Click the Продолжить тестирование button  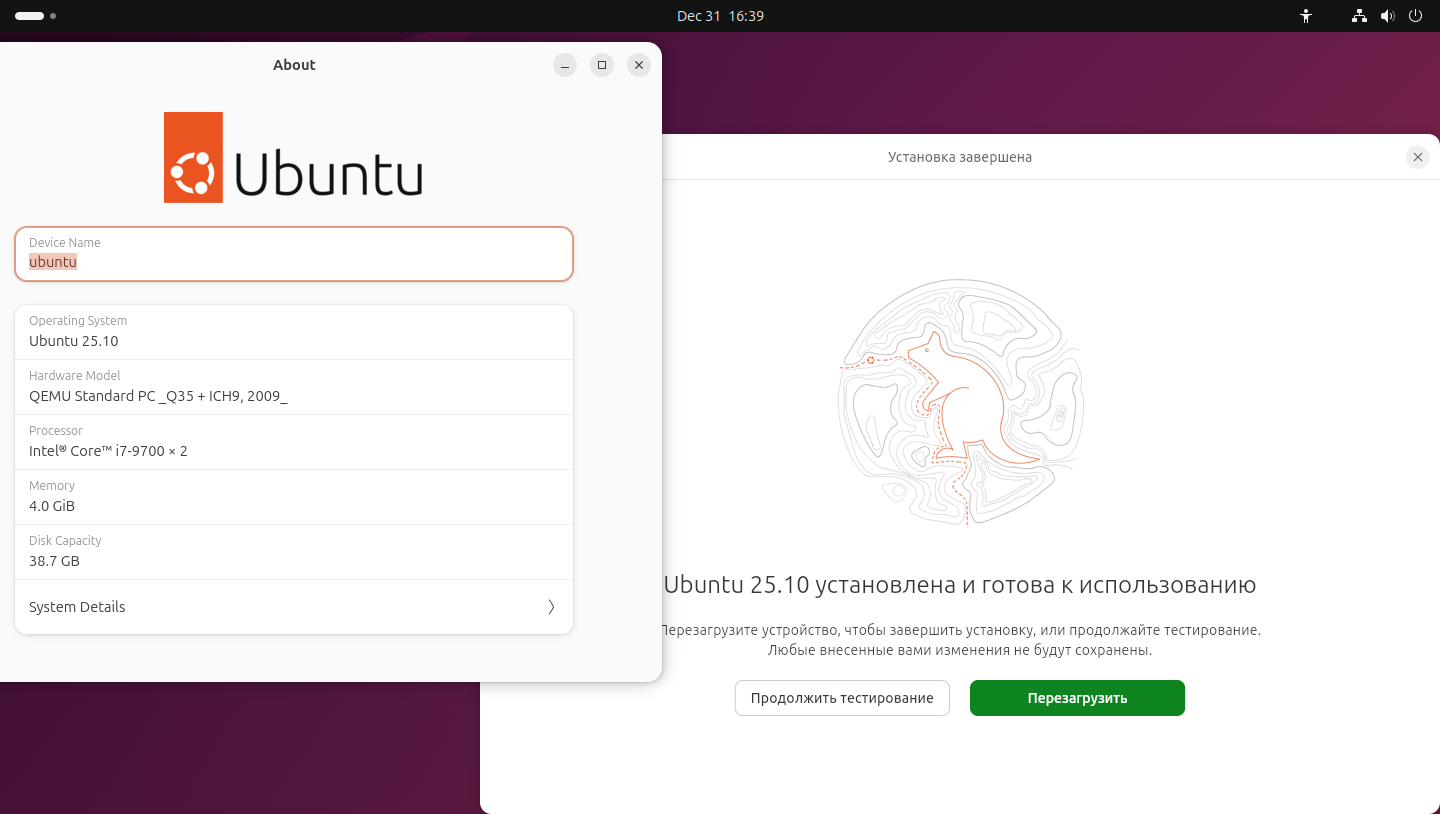(x=842, y=698)
